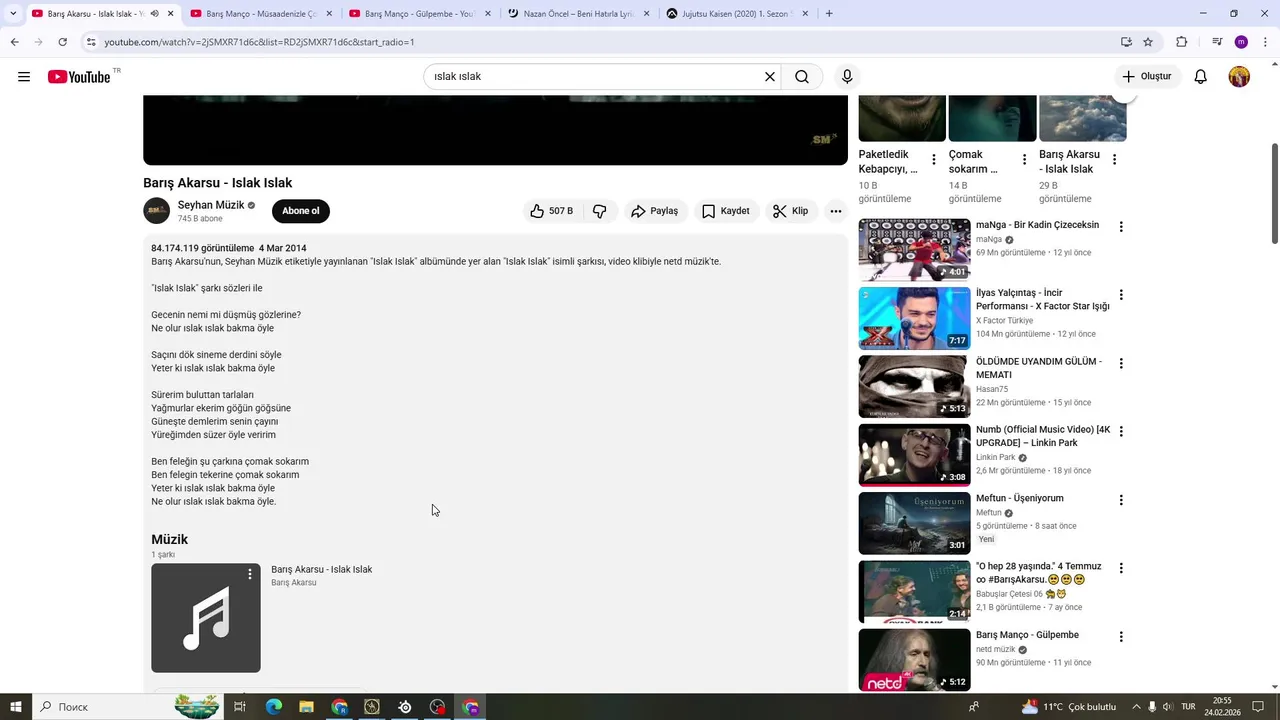Open browser extensions puzzle icon
1280x720 pixels.
(x=1181, y=42)
